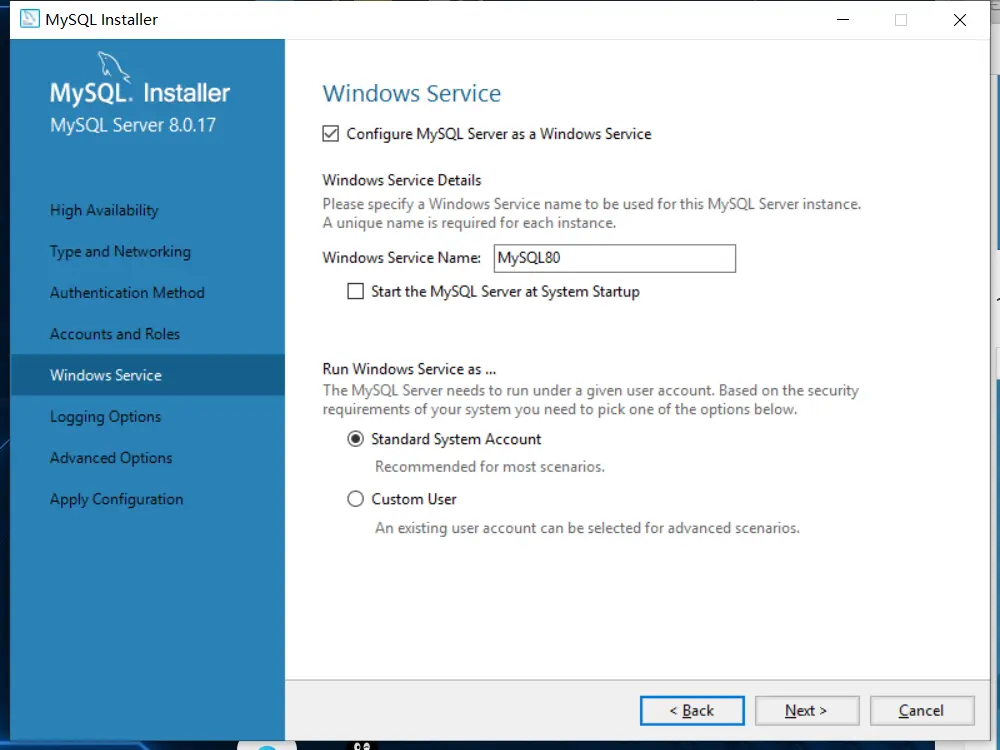Click the 'An existing user account' description text
This screenshot has width=1000, height=750.
click(x=587, y=528)
